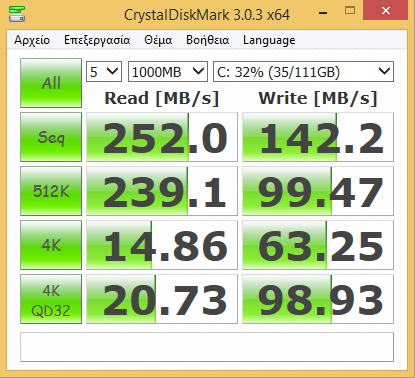The width and height of the screenshot is (415, 378).
Task: Open the Θέμα menu
Action: (158, 40)
